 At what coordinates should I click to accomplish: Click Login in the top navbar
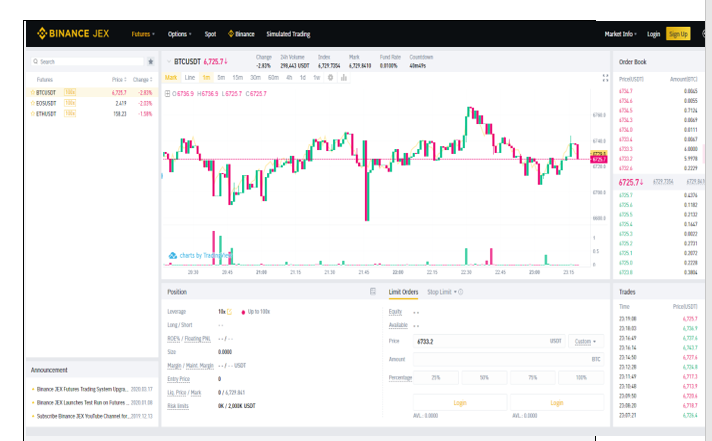point(653,34)
